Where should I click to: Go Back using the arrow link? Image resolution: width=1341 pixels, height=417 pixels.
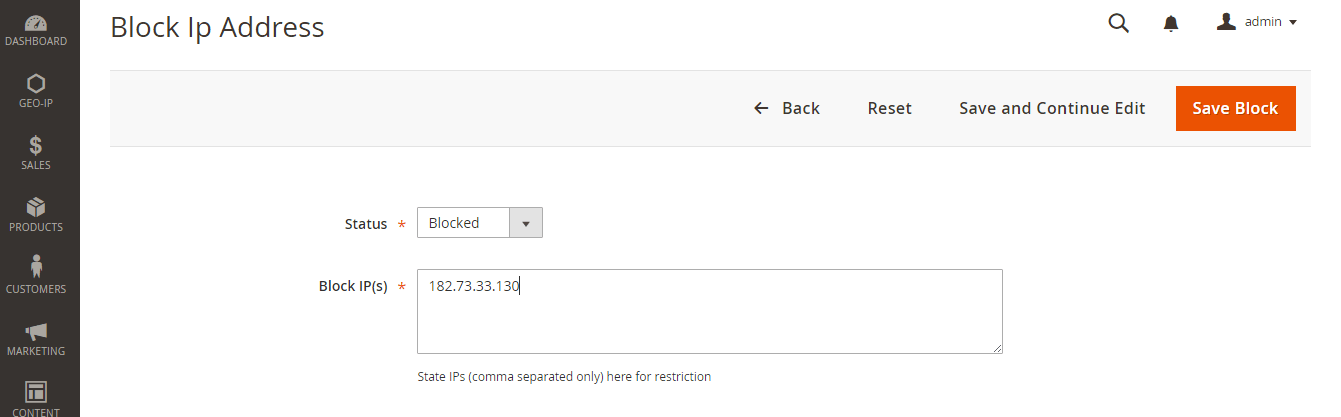point(787,108)
